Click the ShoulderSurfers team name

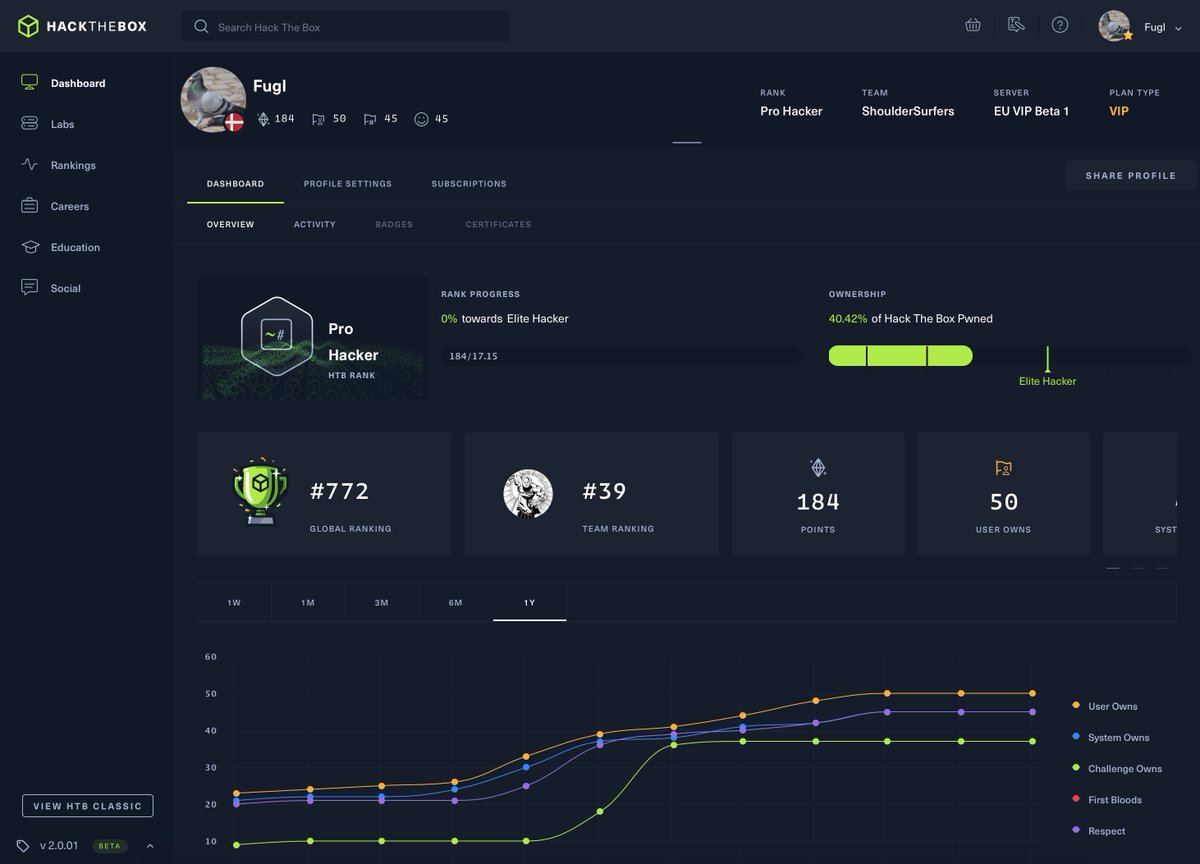point(908,111)
